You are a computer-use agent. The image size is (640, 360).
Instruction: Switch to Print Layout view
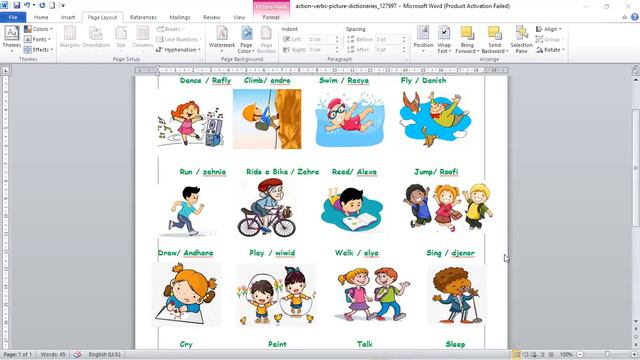[517, 354]
